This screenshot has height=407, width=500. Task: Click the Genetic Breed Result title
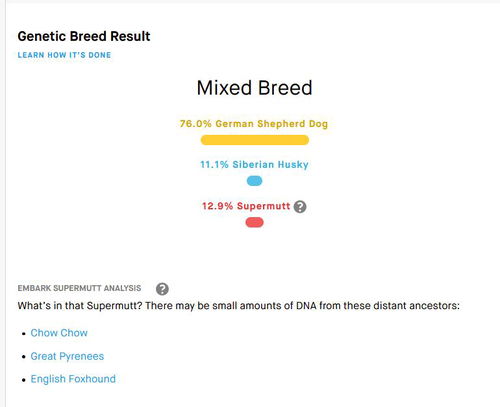pos(84,36)
